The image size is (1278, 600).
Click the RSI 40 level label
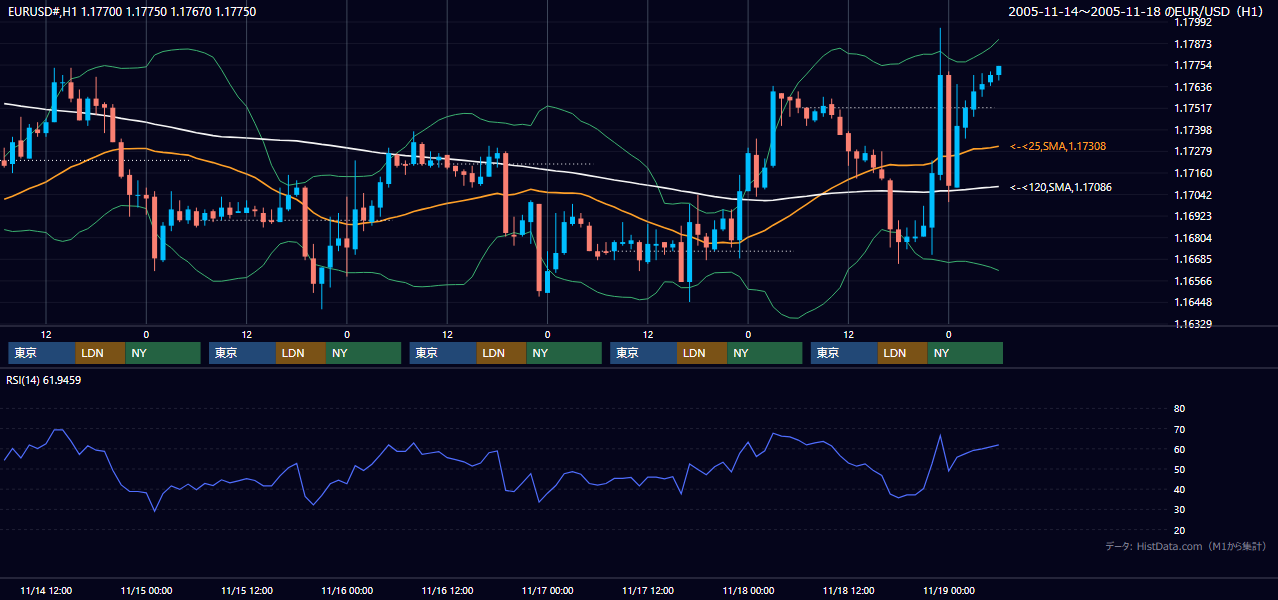[1179, 489]
